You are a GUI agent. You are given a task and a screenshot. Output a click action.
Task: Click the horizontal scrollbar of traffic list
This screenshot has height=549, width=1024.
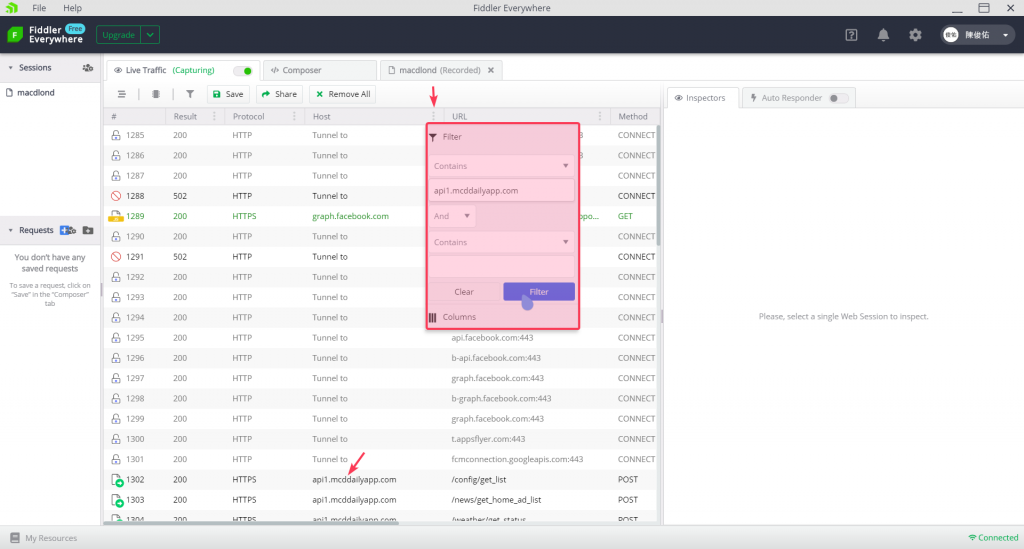point(251,523)
